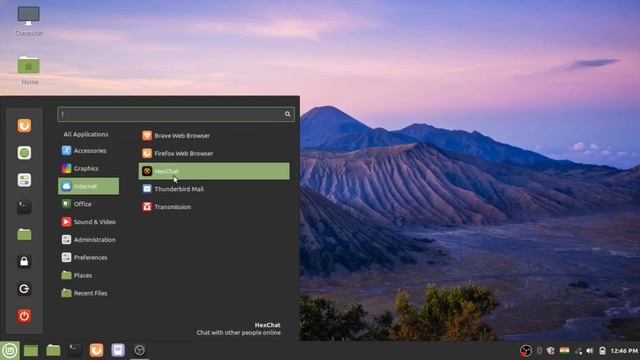Select the Office category
640x360 pixels.
coord(89,204)
